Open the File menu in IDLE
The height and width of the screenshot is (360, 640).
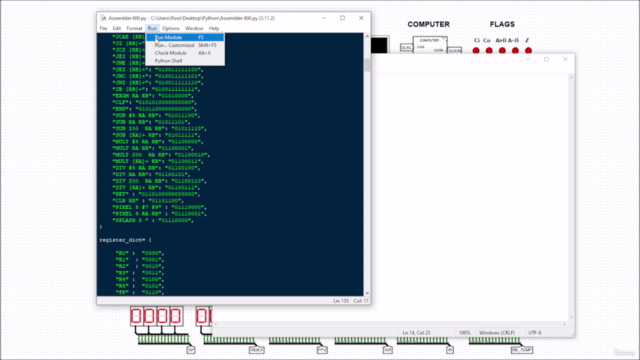click(x=103, y=29)
